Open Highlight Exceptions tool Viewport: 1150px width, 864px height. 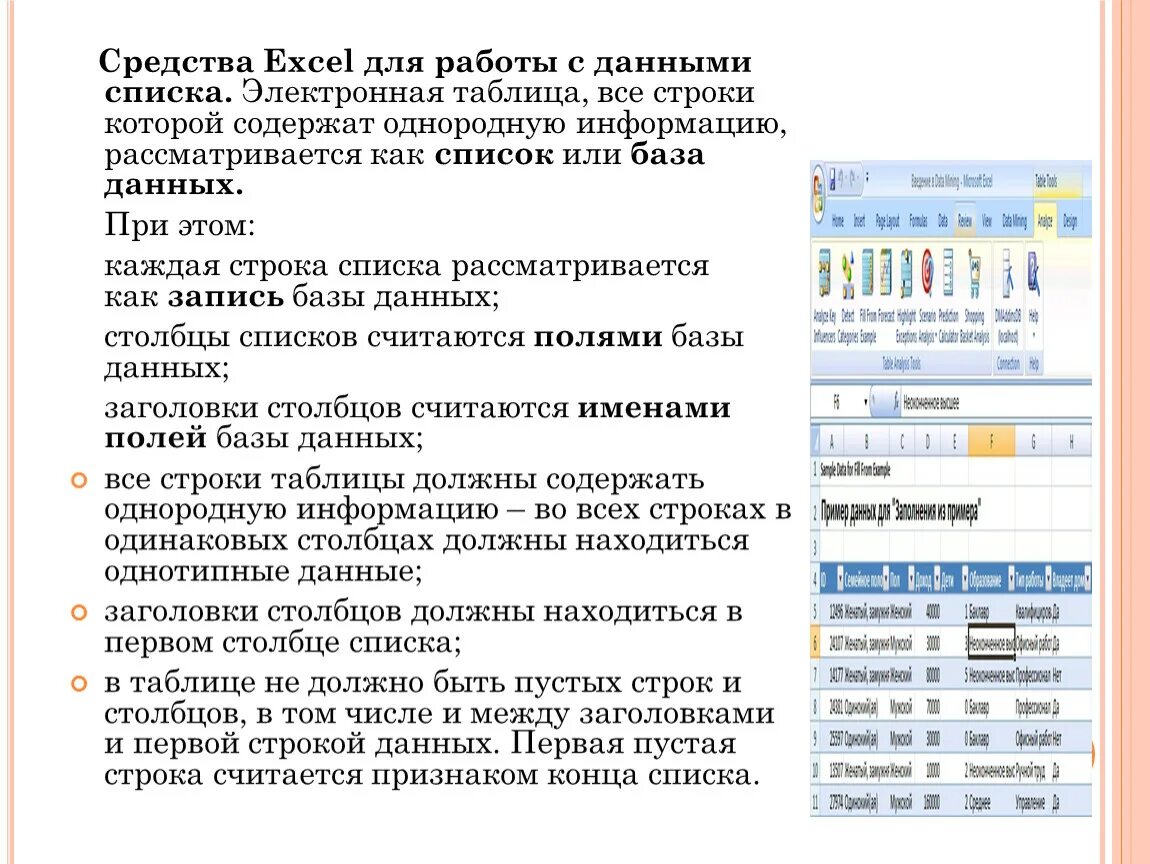click(907, 297)
